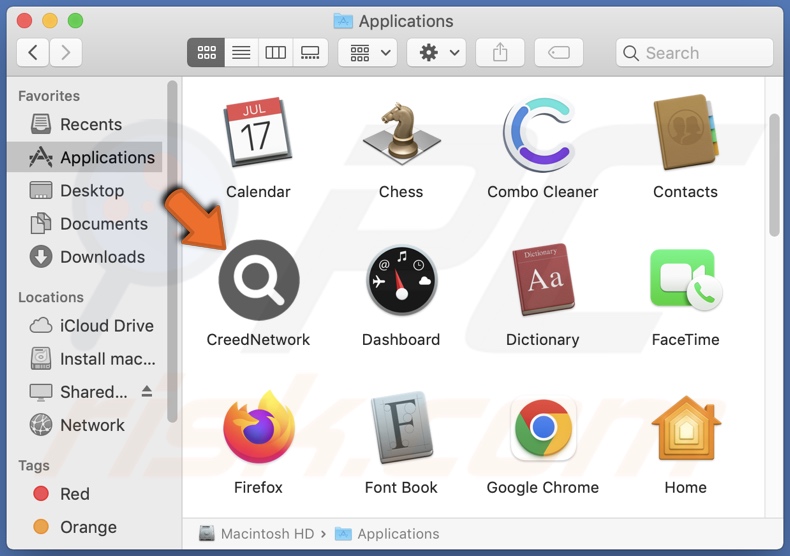
Task: Expand the gear Action menu
Action: pos(437,53)
